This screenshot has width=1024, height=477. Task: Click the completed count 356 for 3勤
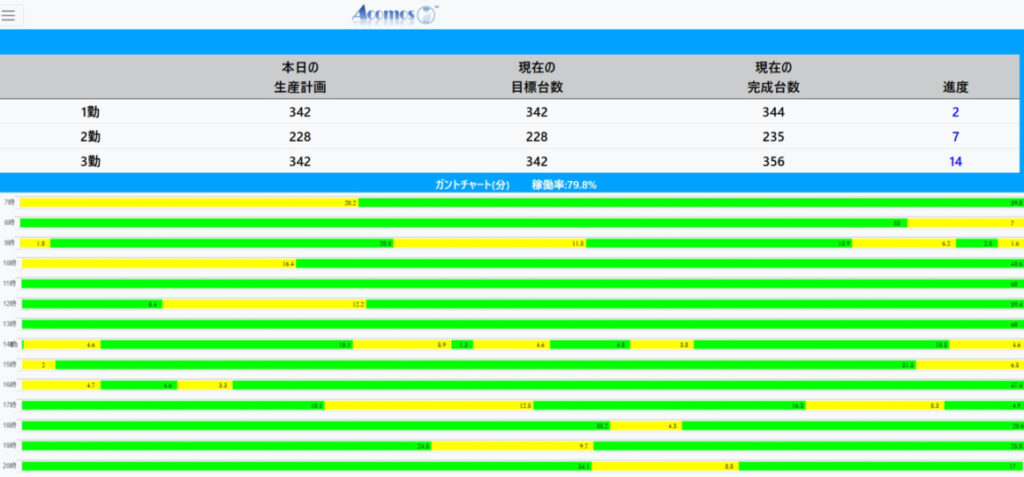click(773, 162)
